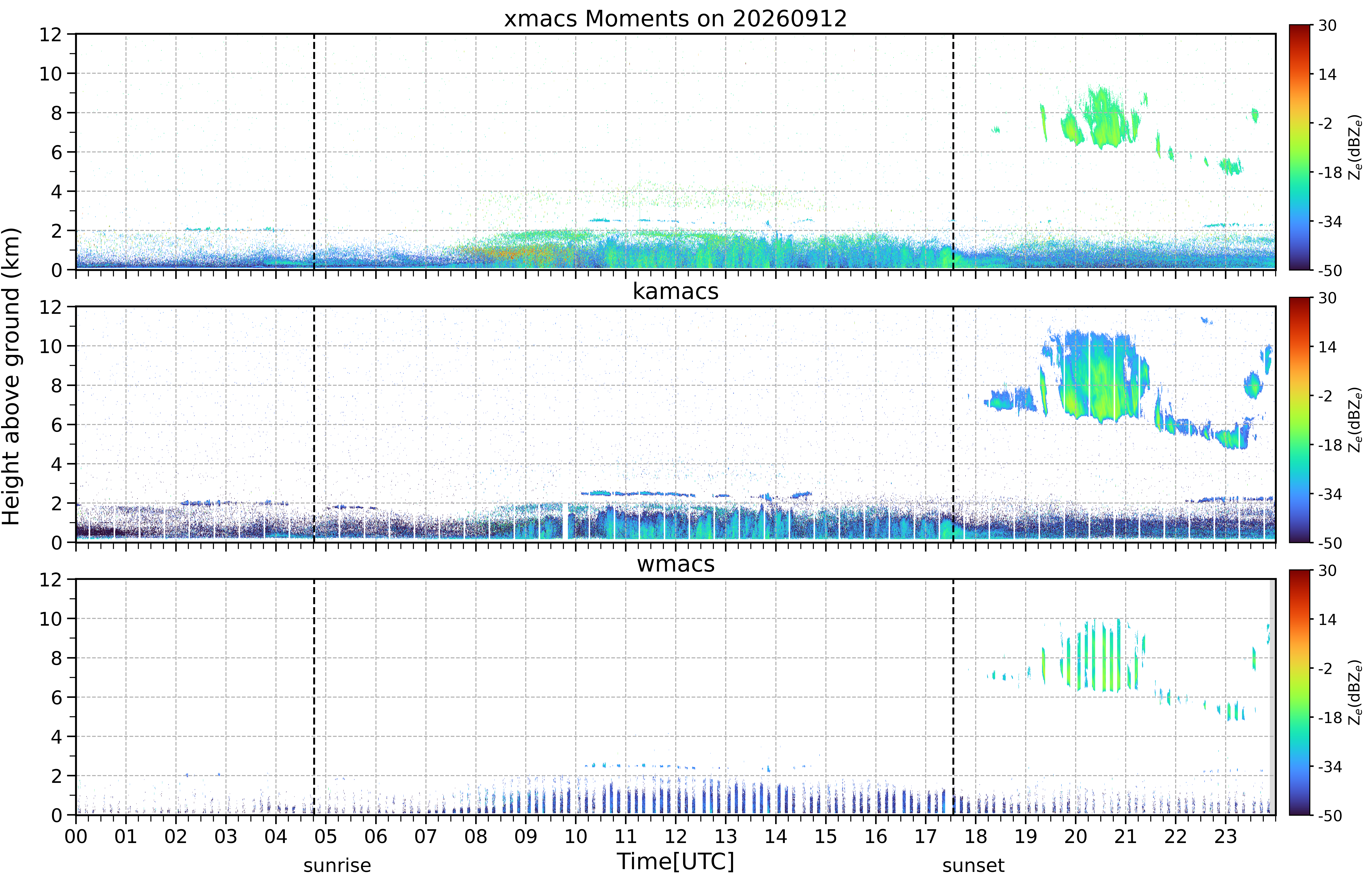Click the Time[UTC] axis label

pyautogui.click(x=675, y=861)
